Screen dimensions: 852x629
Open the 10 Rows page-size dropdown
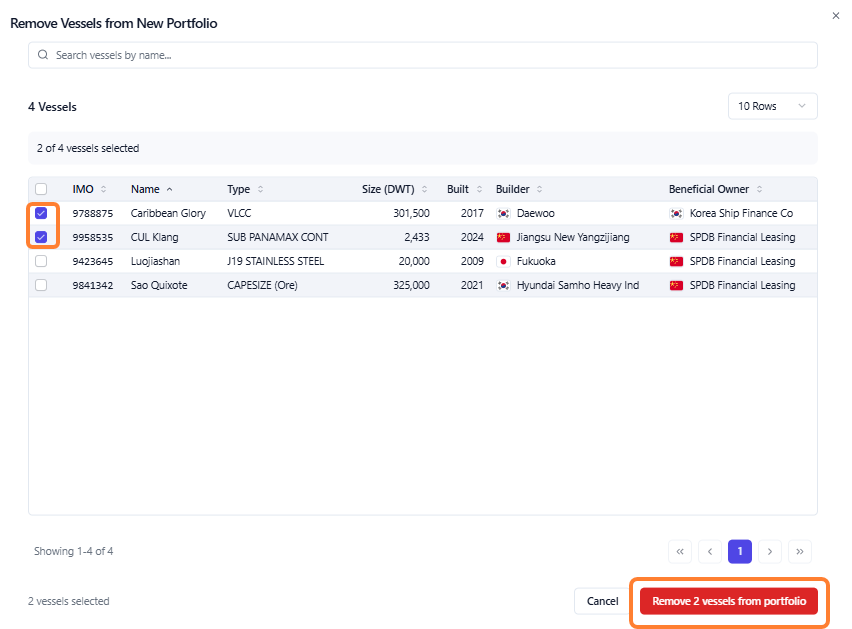pos(773,106)
